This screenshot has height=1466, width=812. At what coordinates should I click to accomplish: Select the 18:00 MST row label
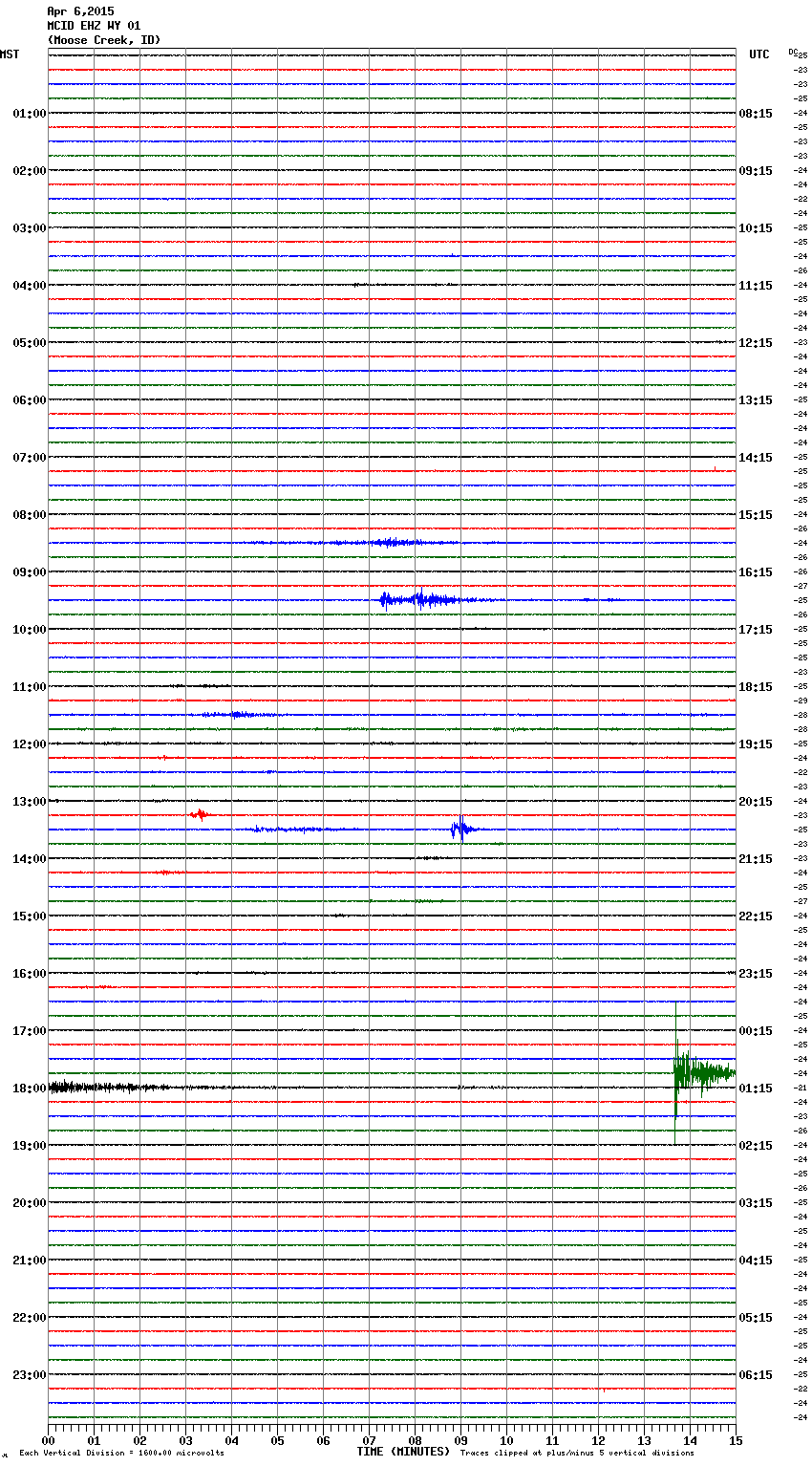pyautogui.click(x=30, y=1089)
